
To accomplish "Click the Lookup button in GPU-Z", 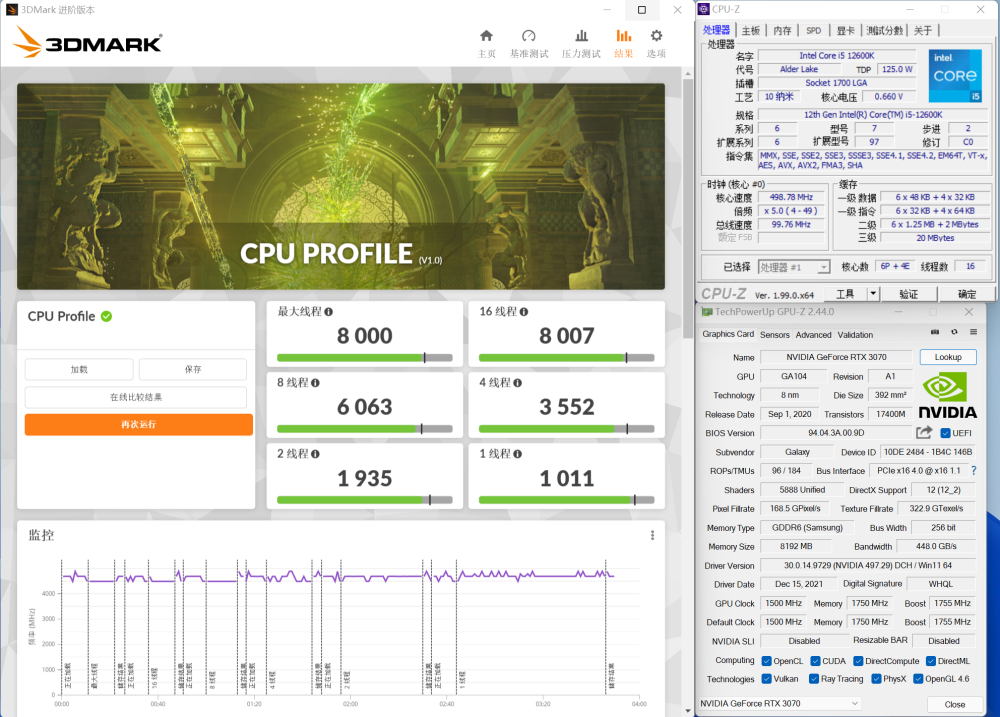I will [x=947, y=357].
